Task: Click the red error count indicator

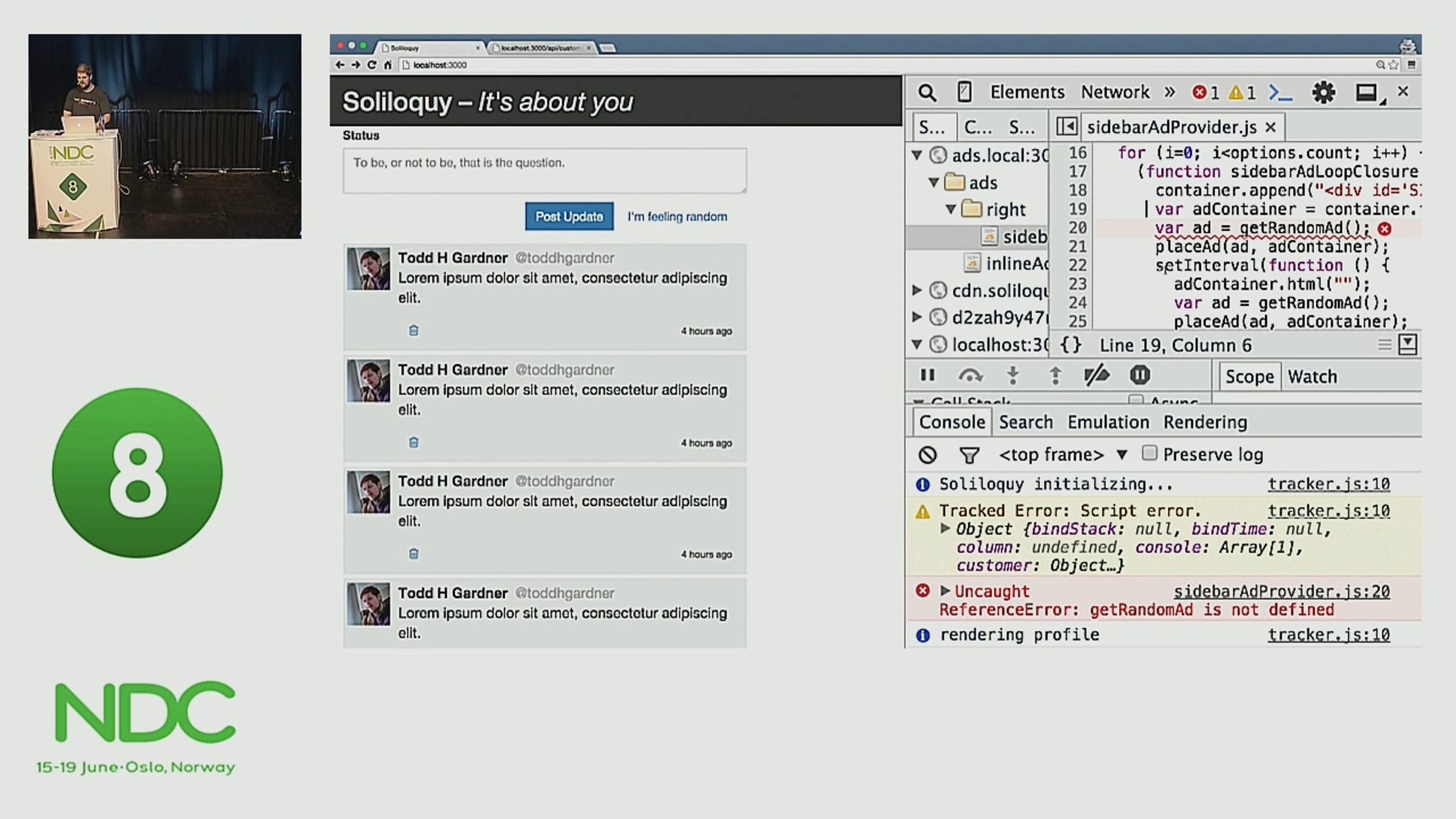Action: point(1205,93)
